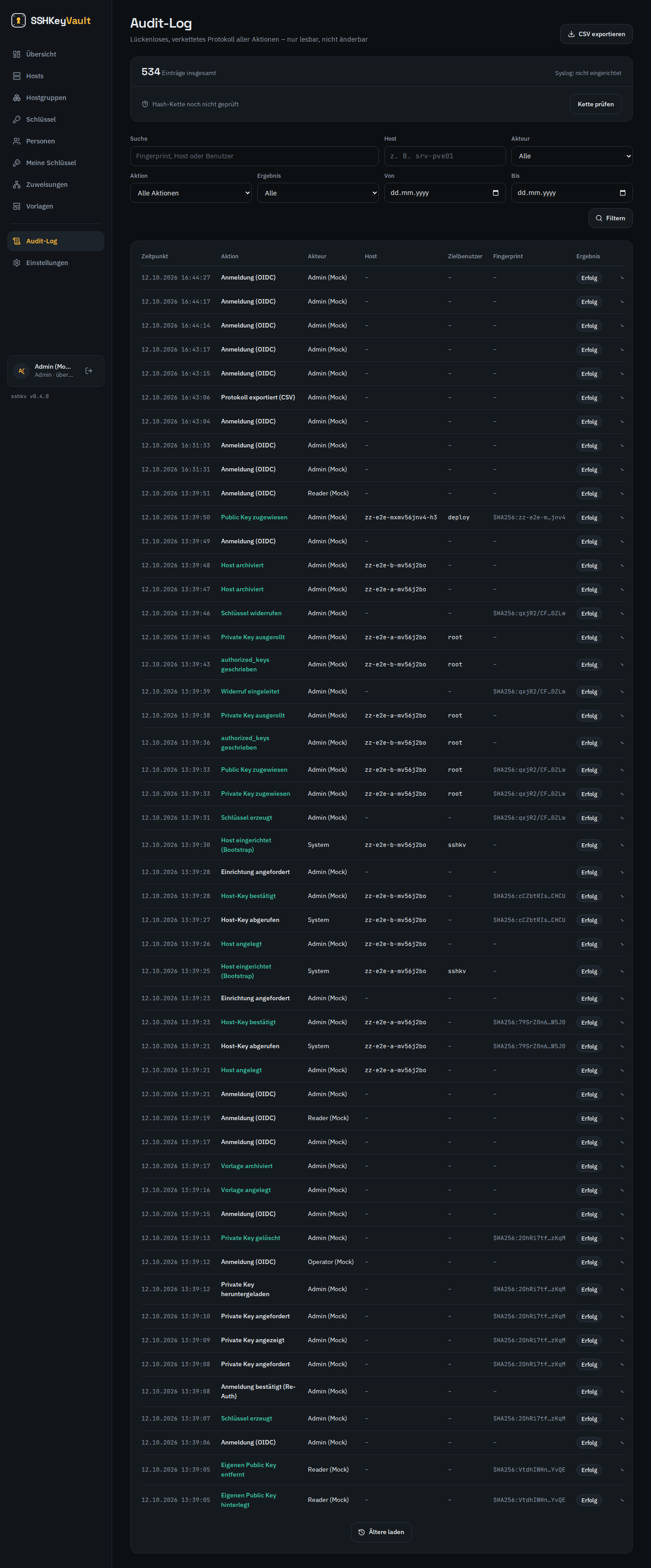The image size is (651, 1568).
Task: Expand the Private Key gelöscht row
Action: tap(622, 1238)
